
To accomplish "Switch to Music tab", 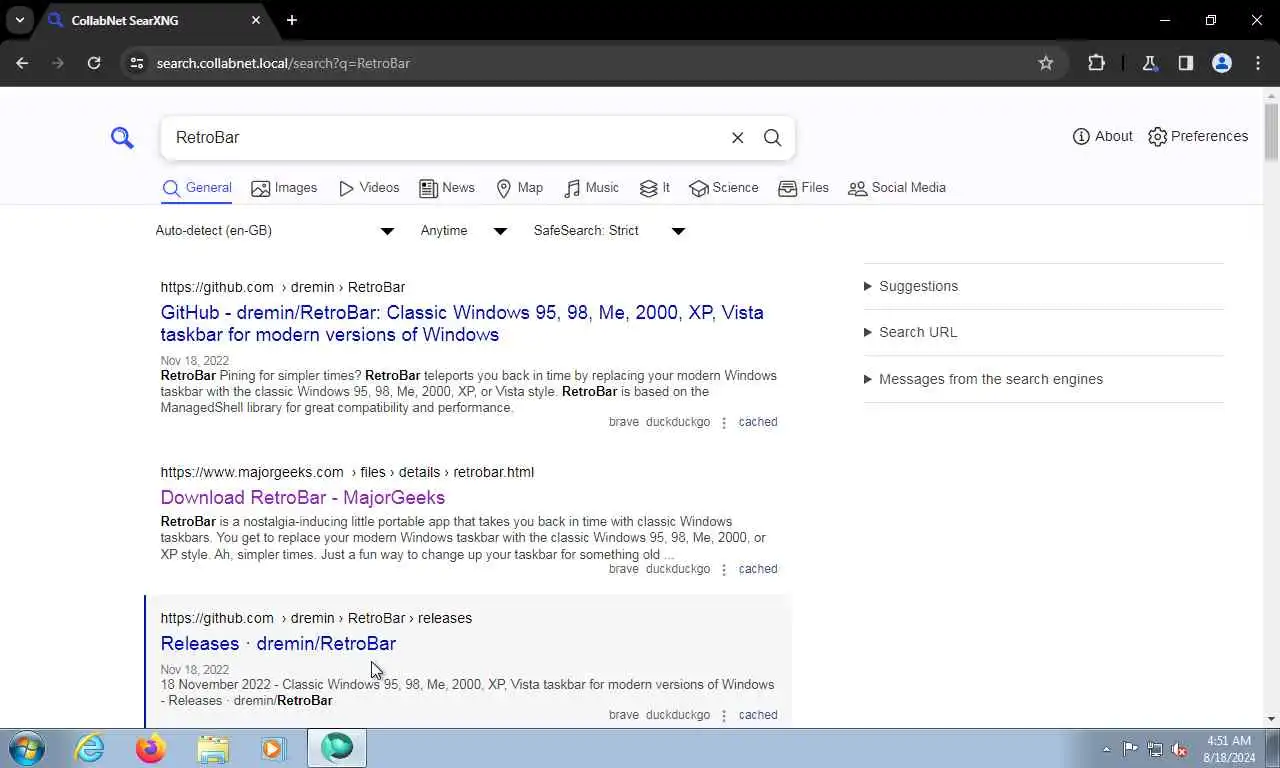I will [592, 188].
